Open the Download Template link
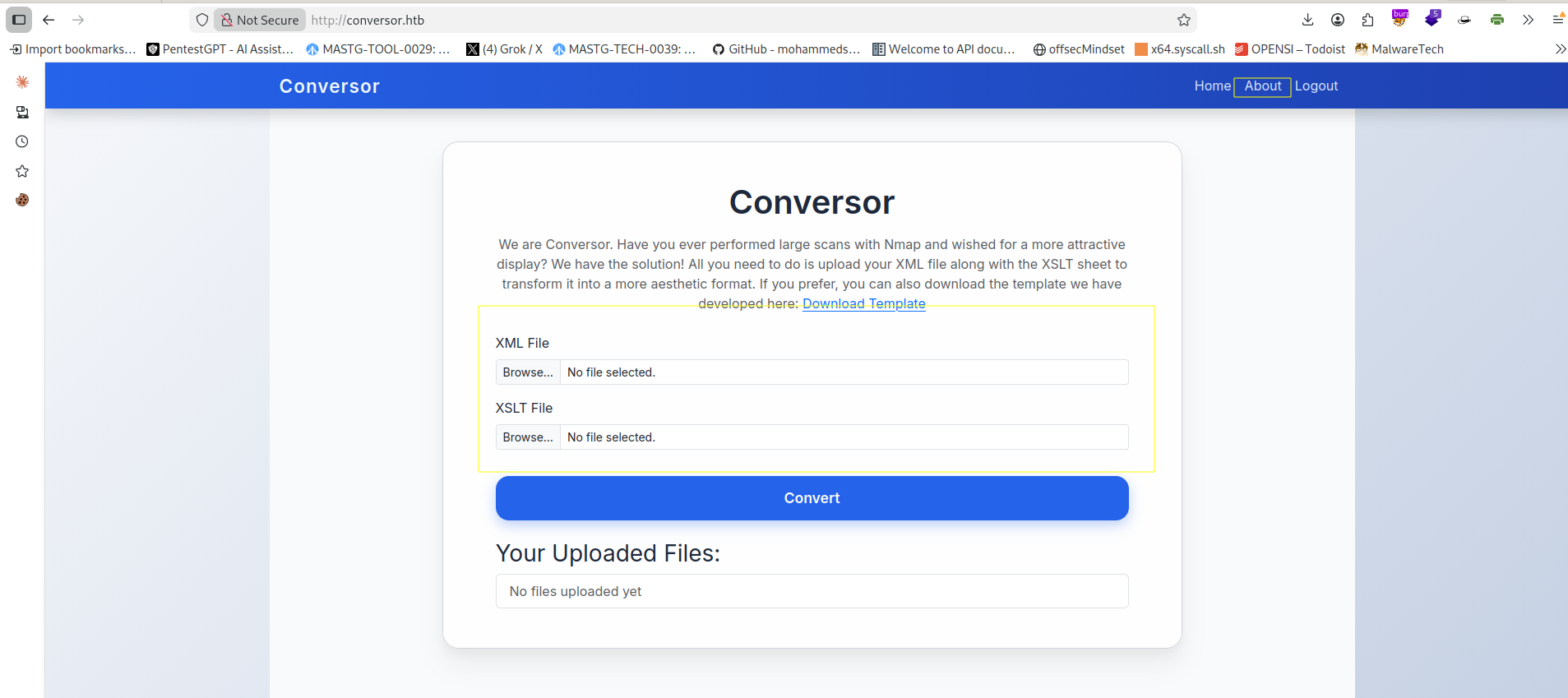The image size is (1568, 698). pyautogui.click(x=864, y=303)
